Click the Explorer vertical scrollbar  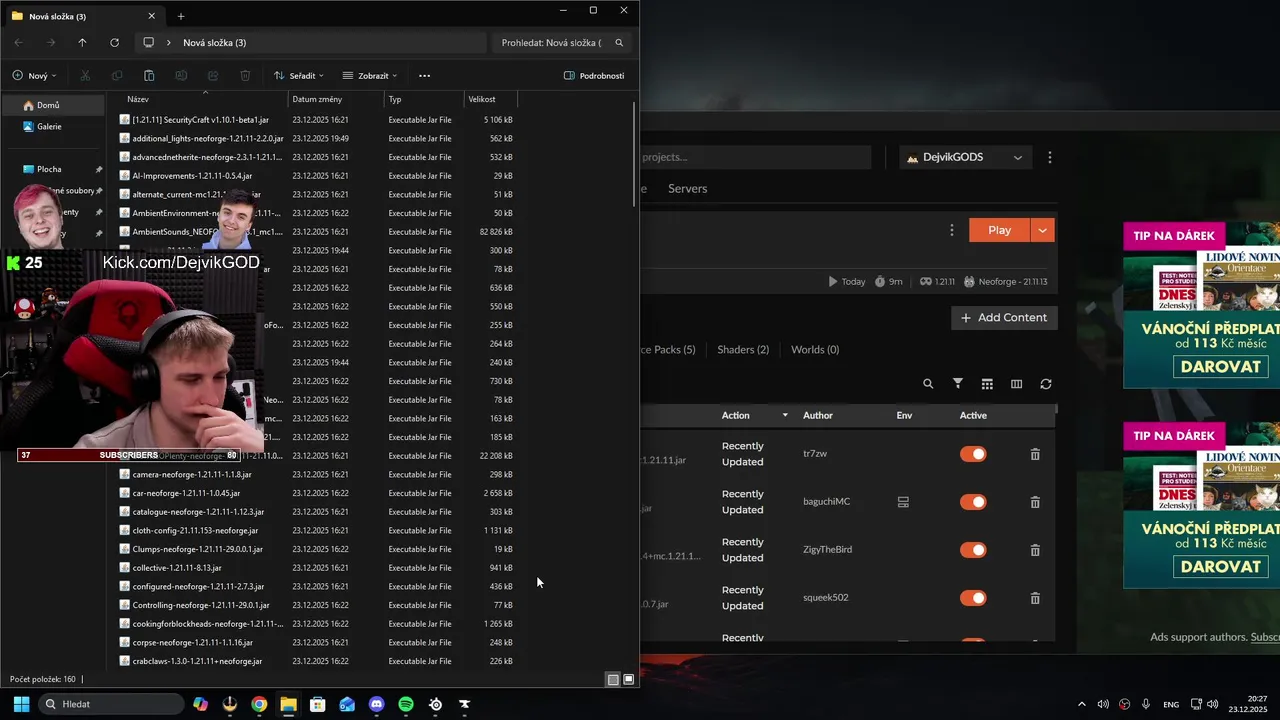click(x=635, y=155)
